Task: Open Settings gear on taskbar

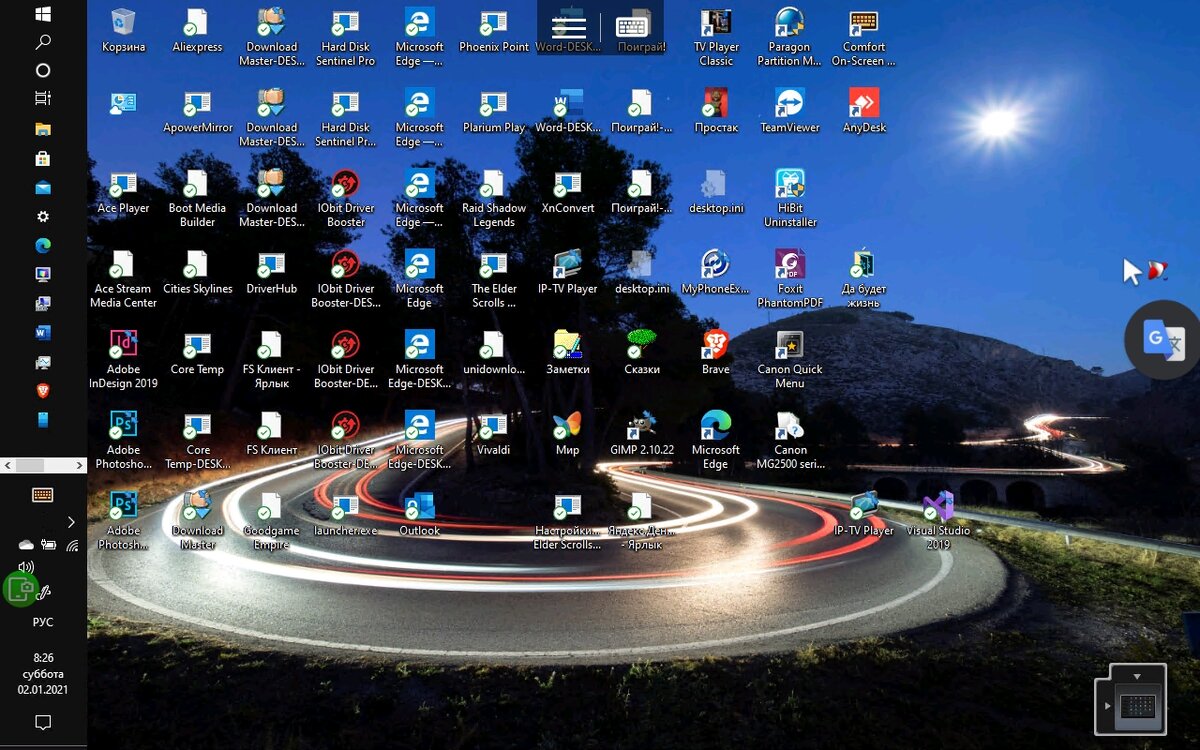Action: point(43,216)
